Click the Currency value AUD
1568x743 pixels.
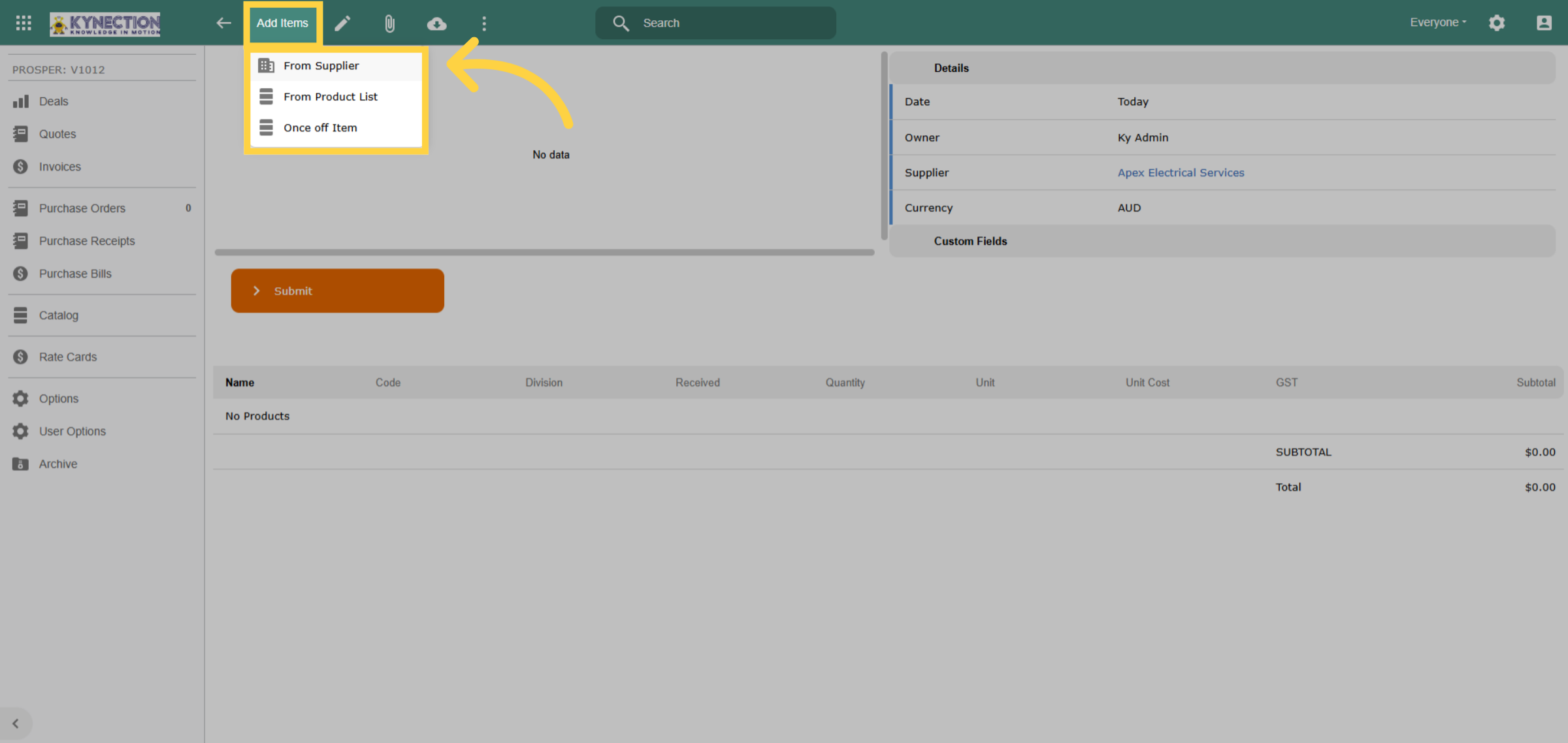click(x=1129, y=208)
